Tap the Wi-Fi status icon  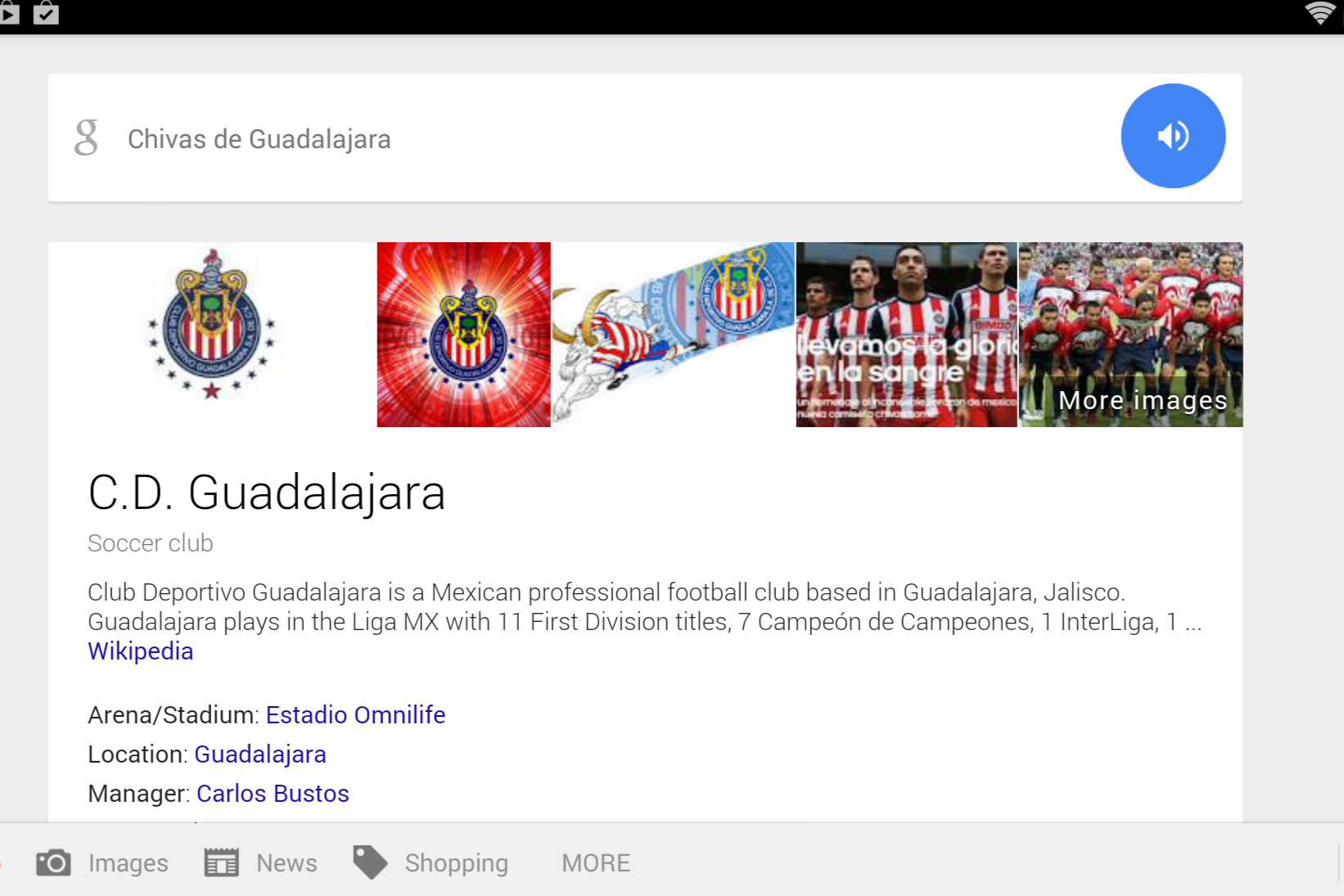[x=1319, y=13]
